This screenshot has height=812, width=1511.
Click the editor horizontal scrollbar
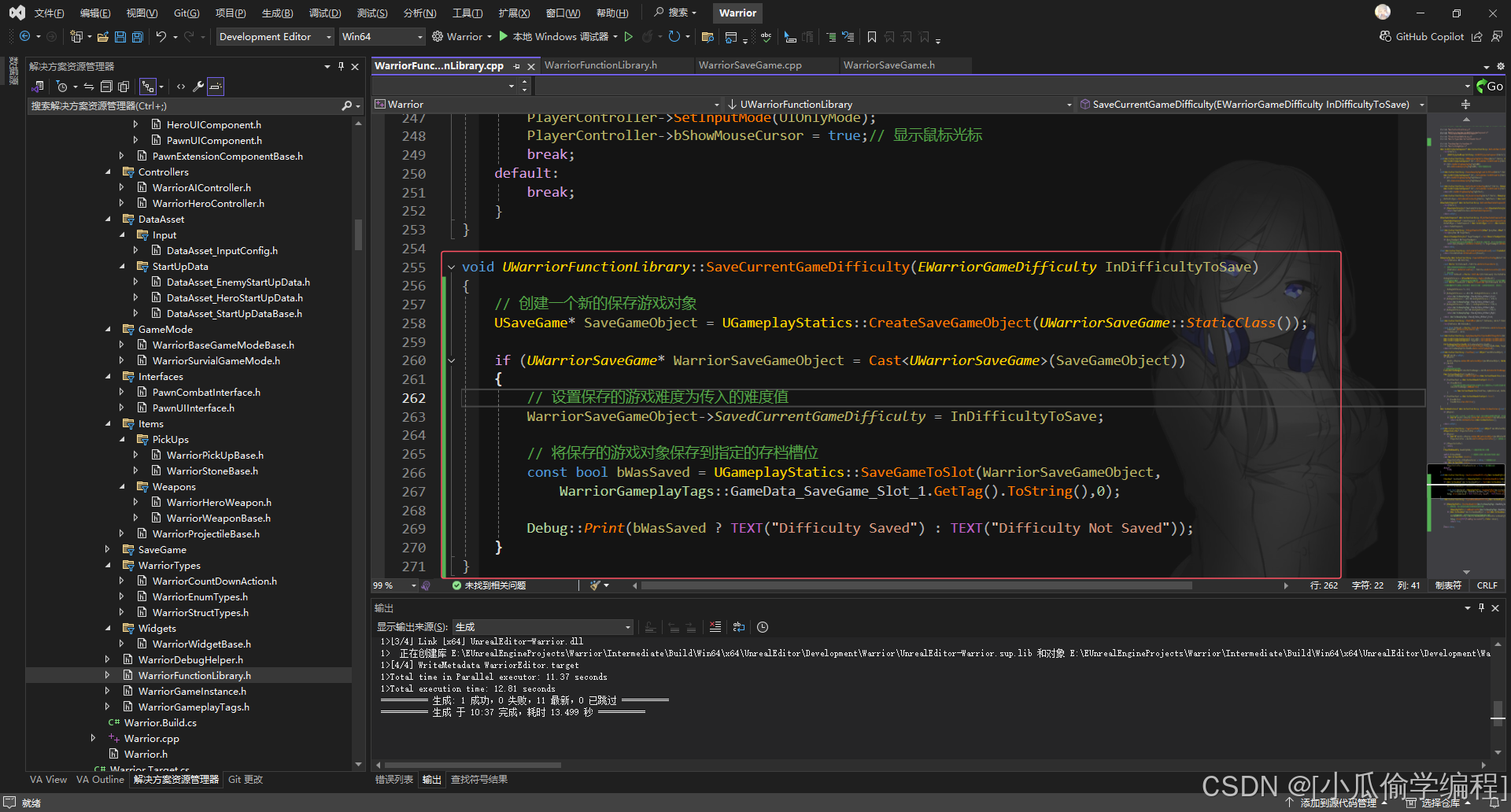click(915, 585)
